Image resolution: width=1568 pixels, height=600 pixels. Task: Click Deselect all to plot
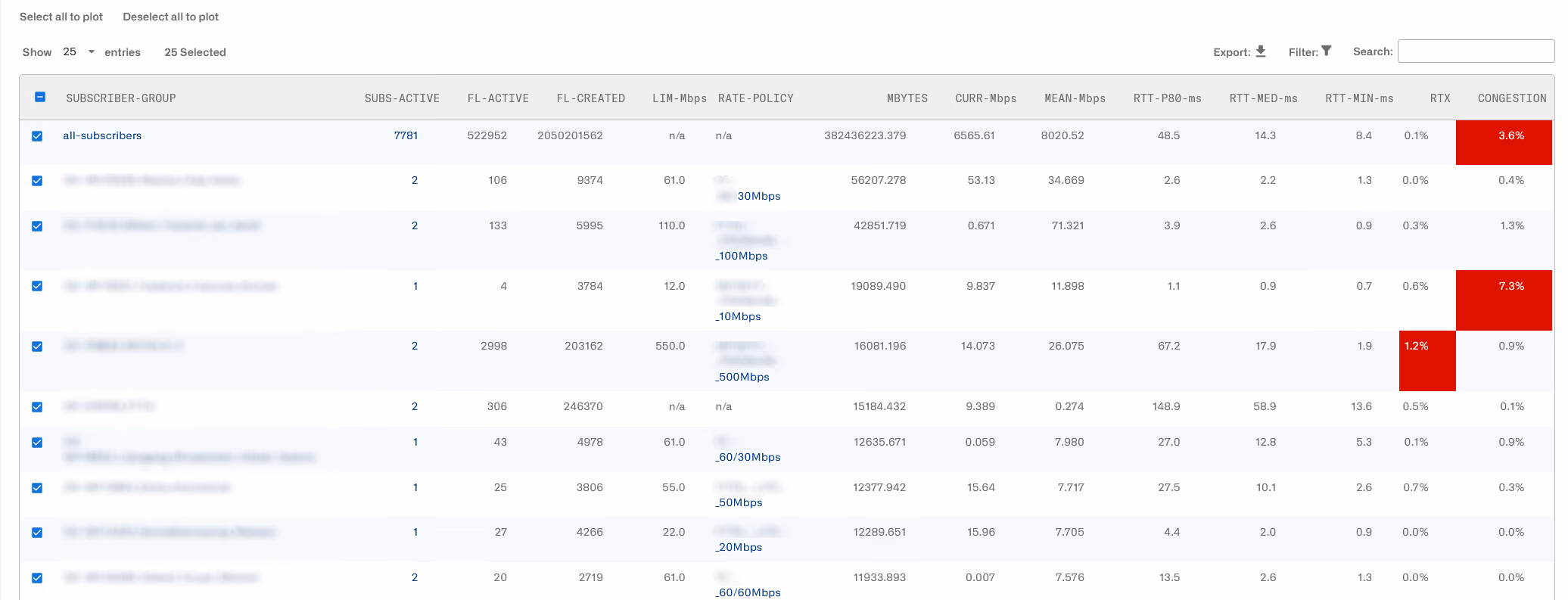[x=171, y=17]
